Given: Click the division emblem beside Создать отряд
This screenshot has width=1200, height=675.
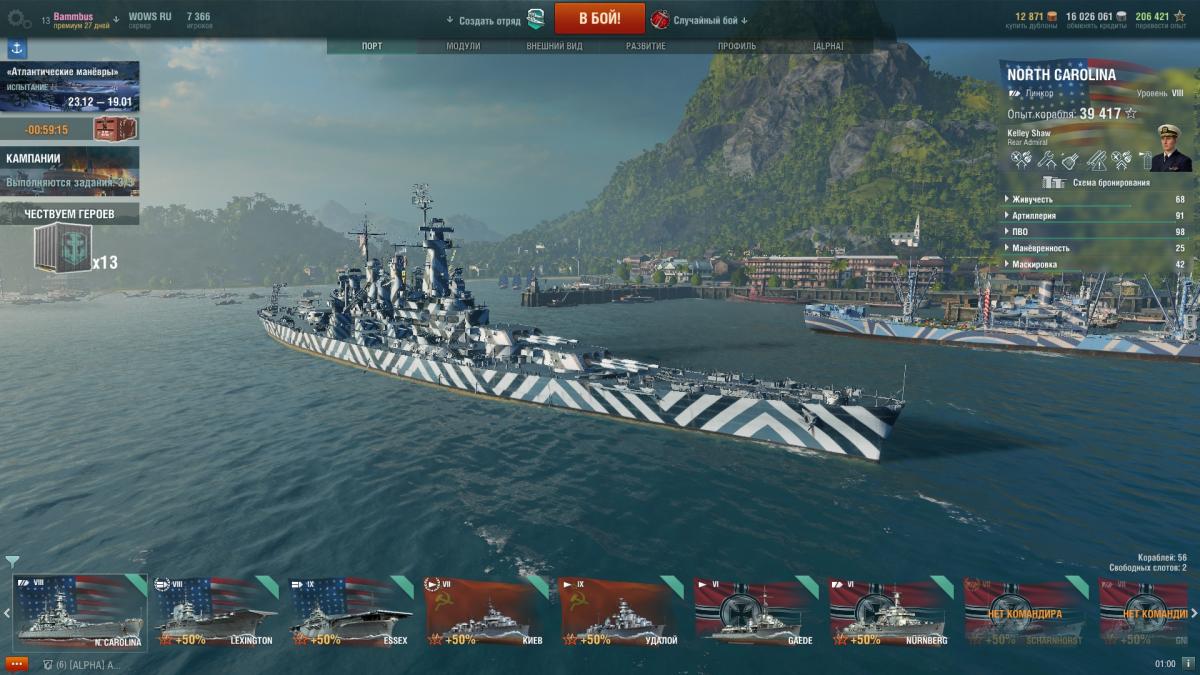Looking at the screenshot, I should 536,19.
